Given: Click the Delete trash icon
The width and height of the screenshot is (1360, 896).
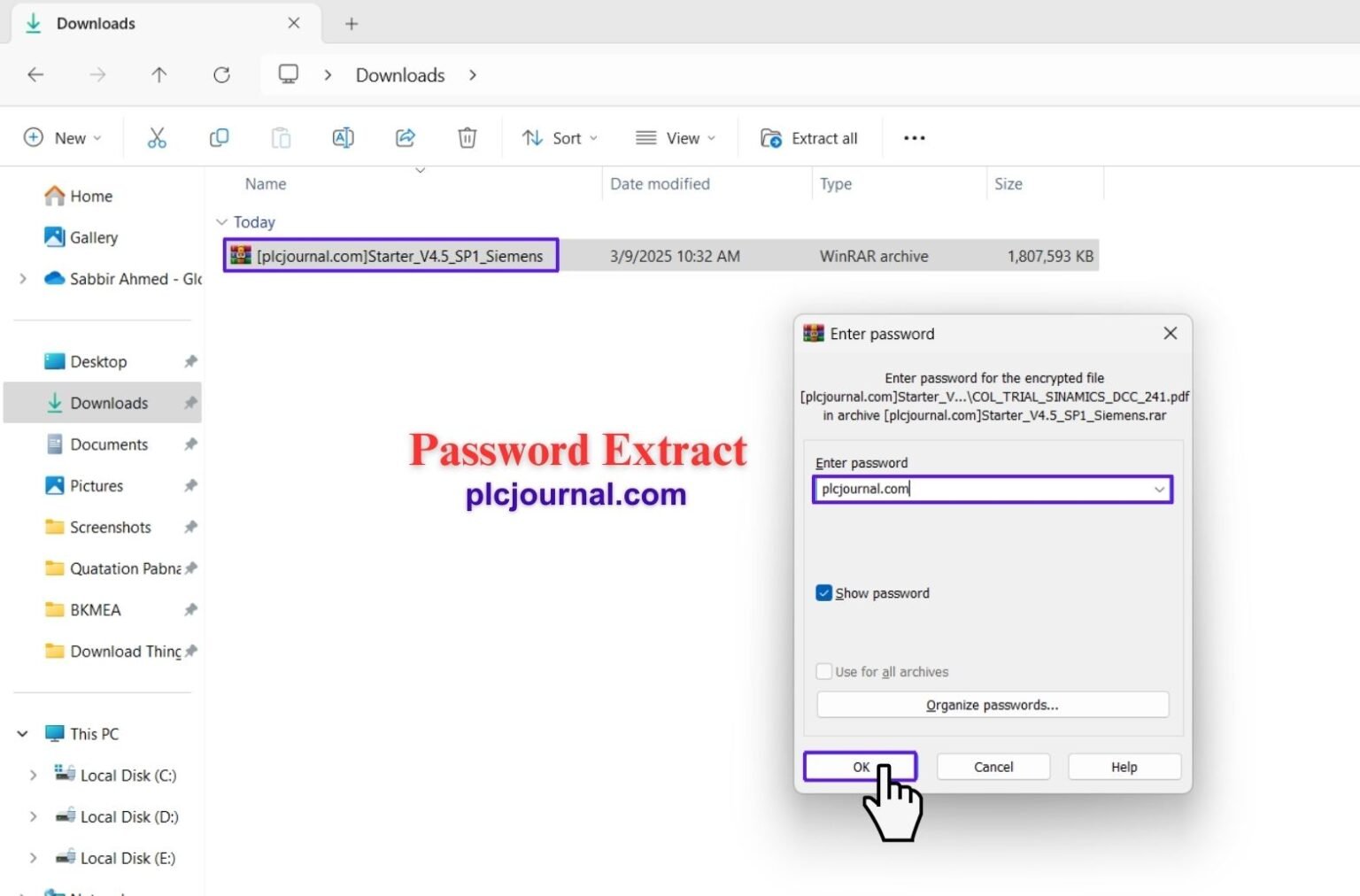Looking at the screenshot, I should tap(467, 138).
